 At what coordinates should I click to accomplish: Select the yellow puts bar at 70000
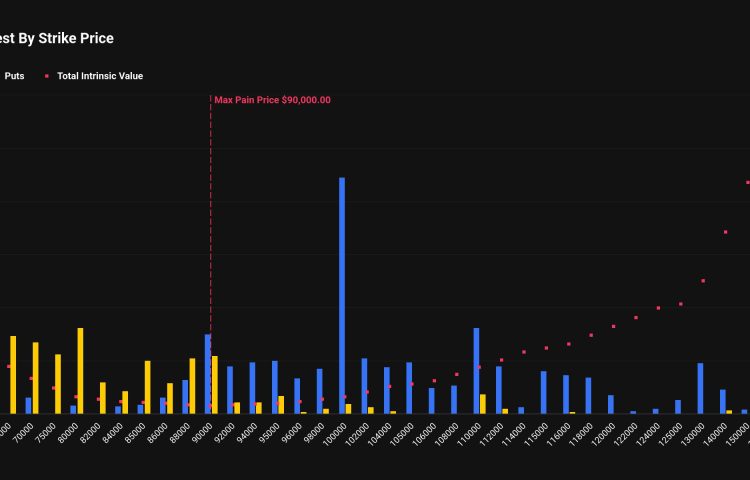click(x=36, y=377)
